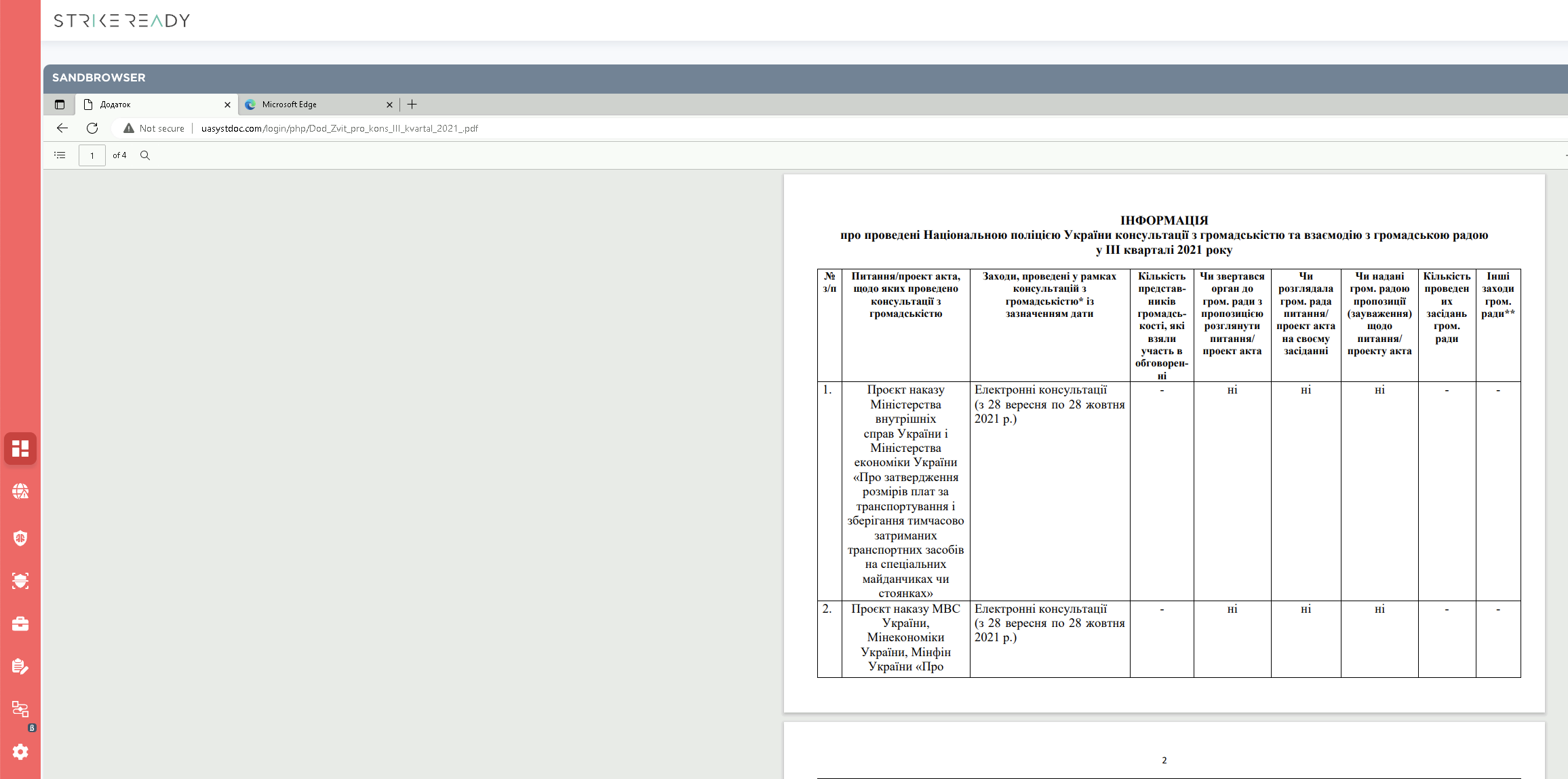The height and width of the screenshot is (779, 1568).
Task: Click the PDF page number field
Action: point(92,155)
